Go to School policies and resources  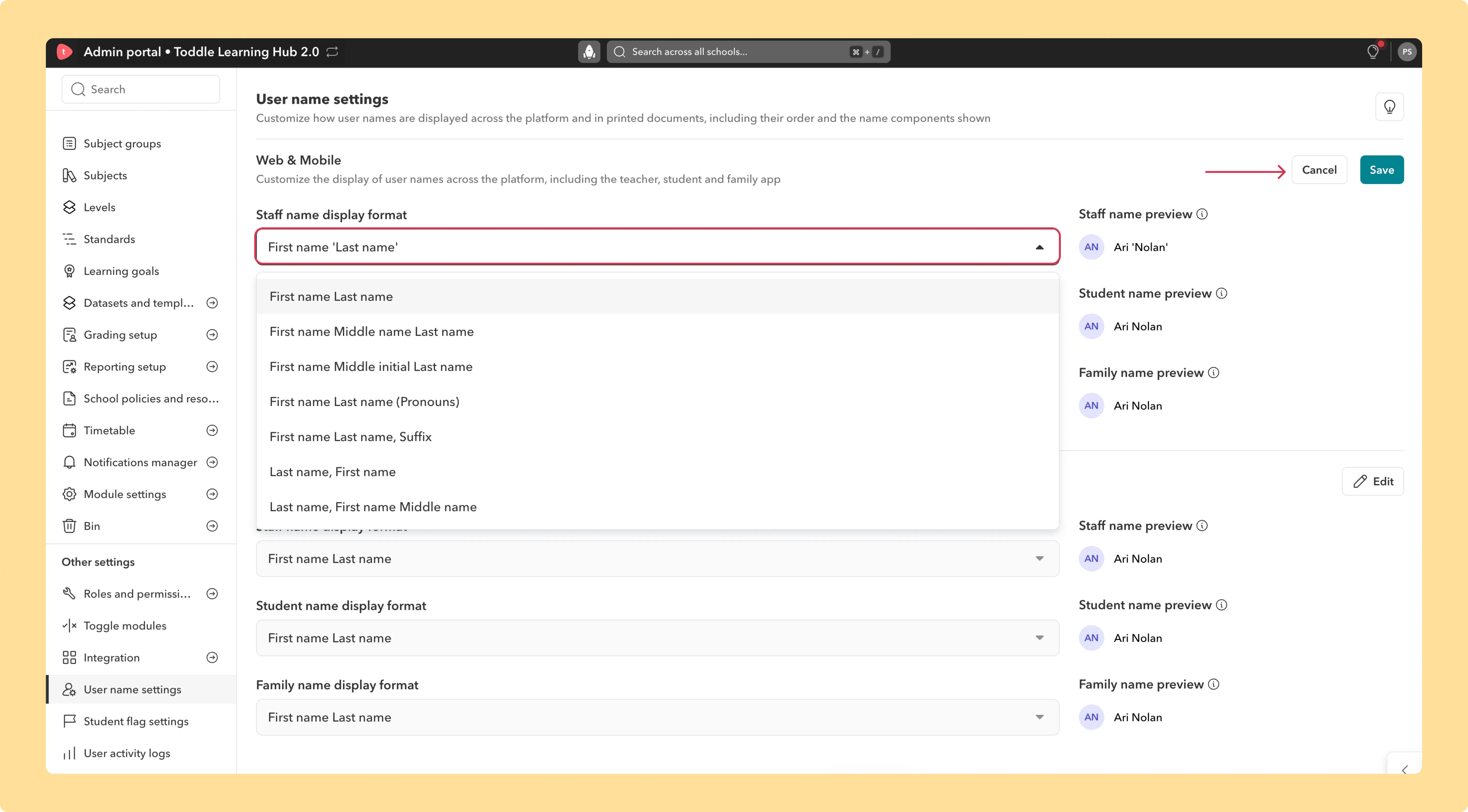point(141,399)
